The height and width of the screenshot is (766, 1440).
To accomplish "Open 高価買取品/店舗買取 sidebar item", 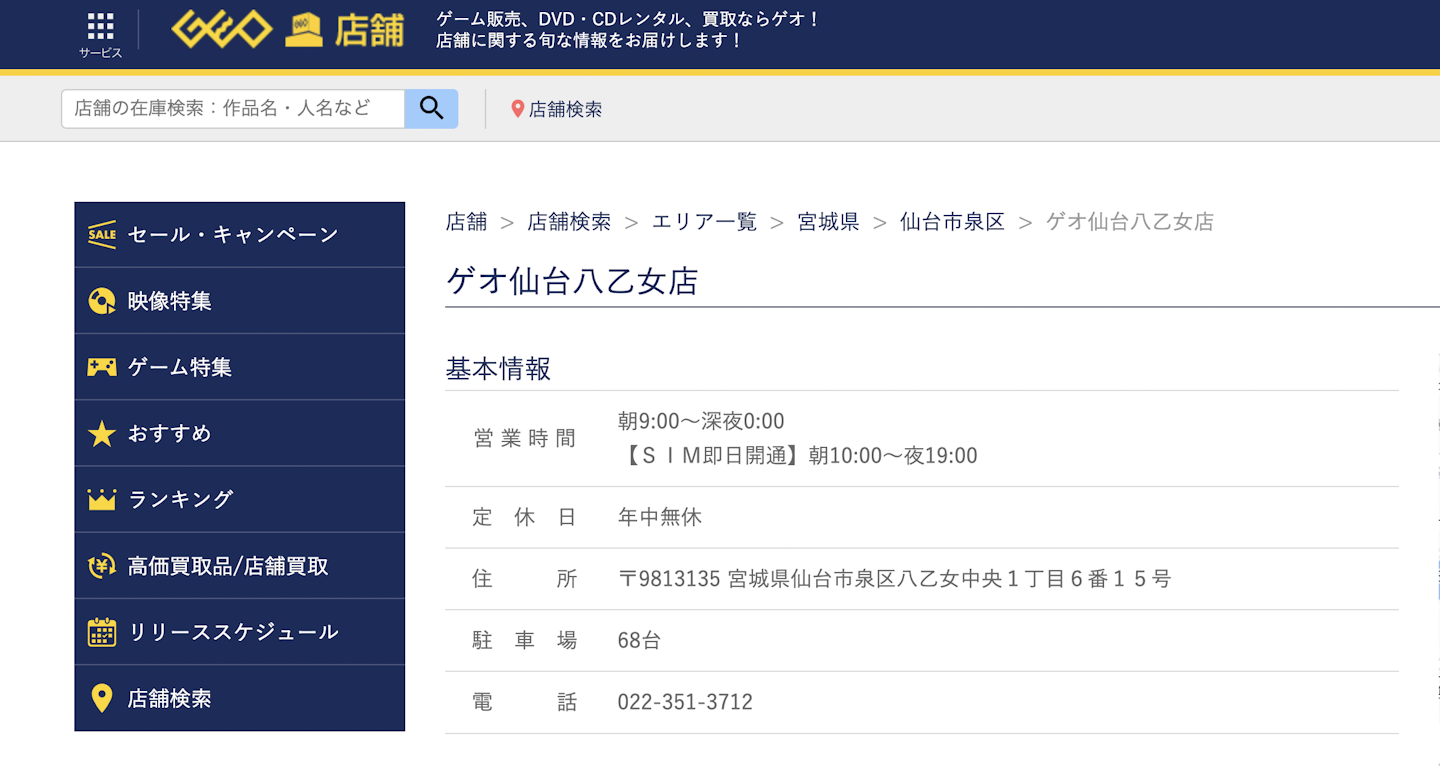I will coord(228,566).
